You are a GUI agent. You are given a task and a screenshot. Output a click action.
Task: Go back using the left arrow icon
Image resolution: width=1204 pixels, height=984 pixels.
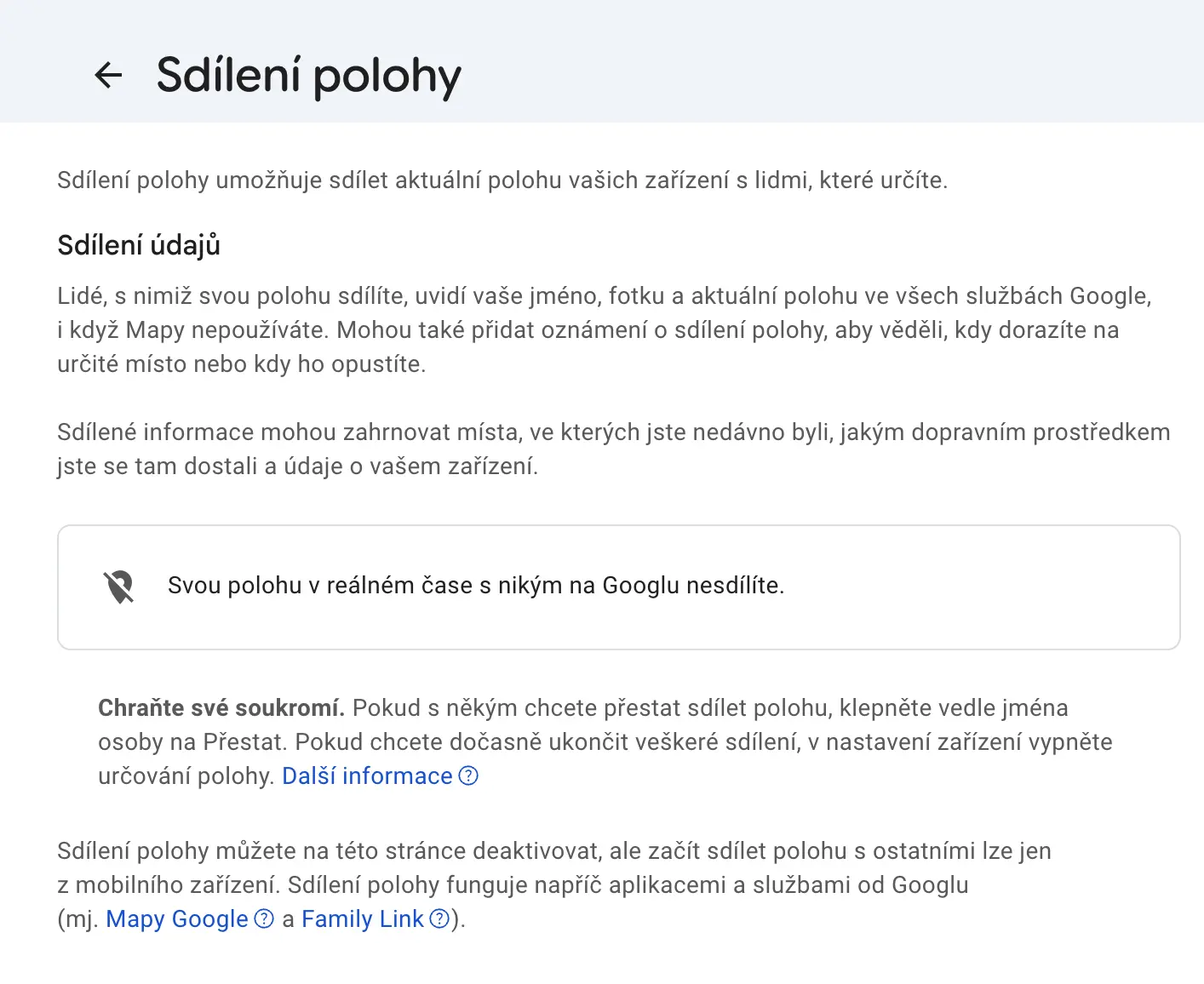pyautogui.click(x=108, y=75)
